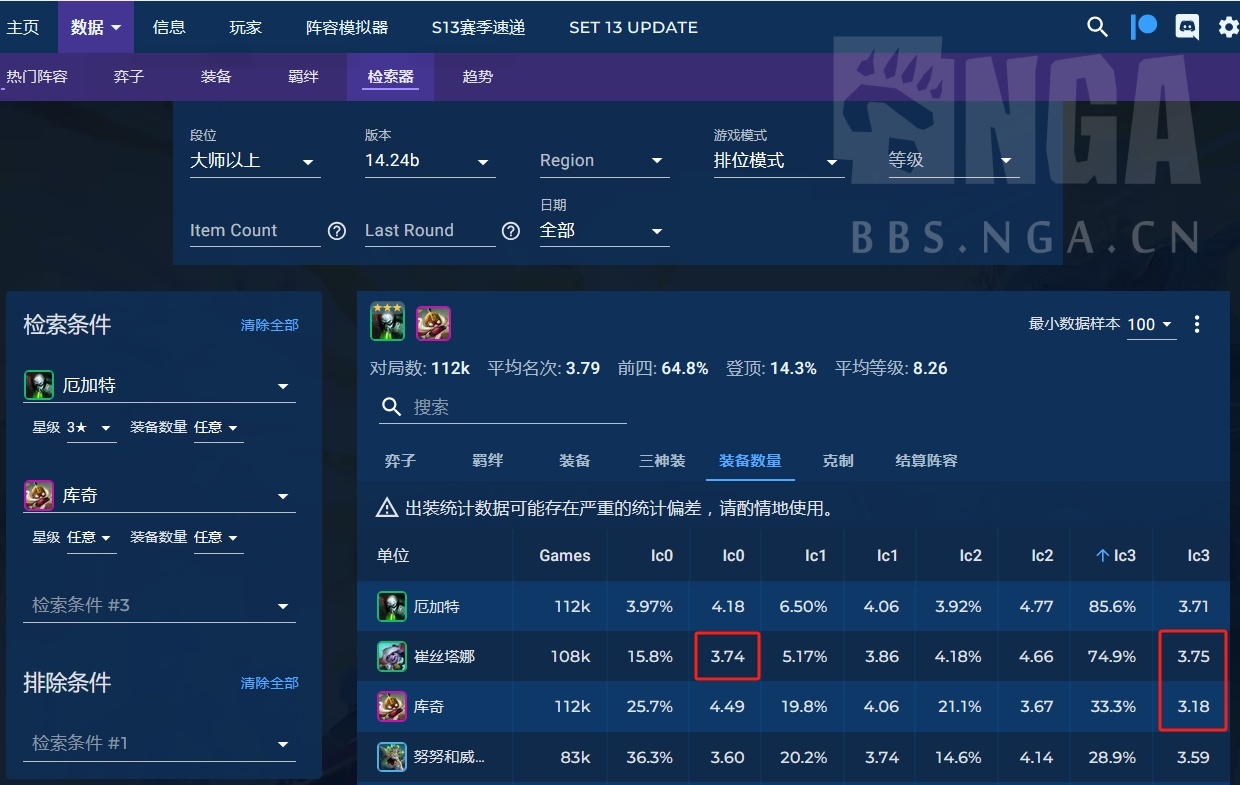
Task: Open the 厄加特 星级 3★ dropdown
Action: 91,428
